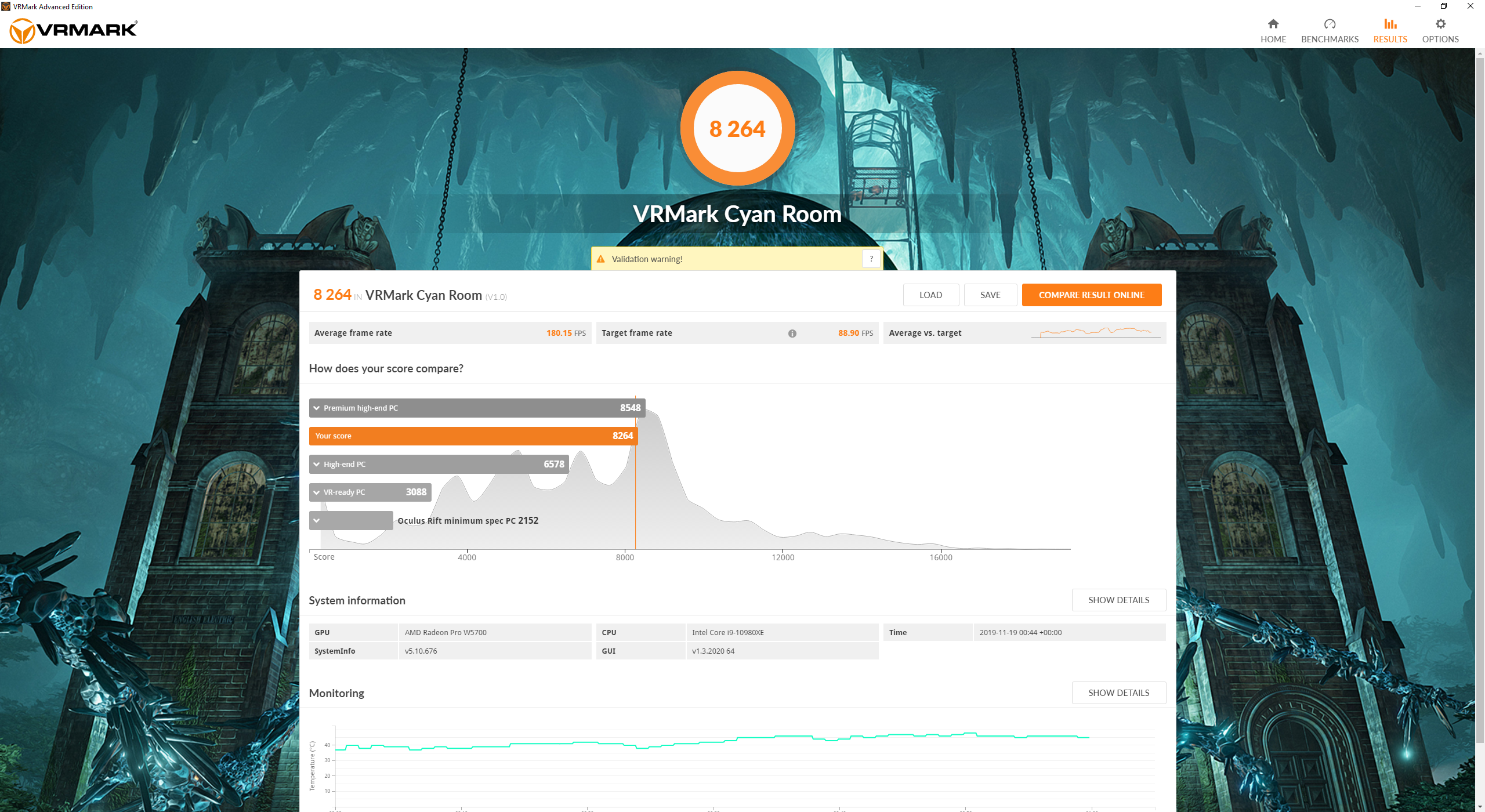Open Options via the gear icon

tap(1440, 24)
